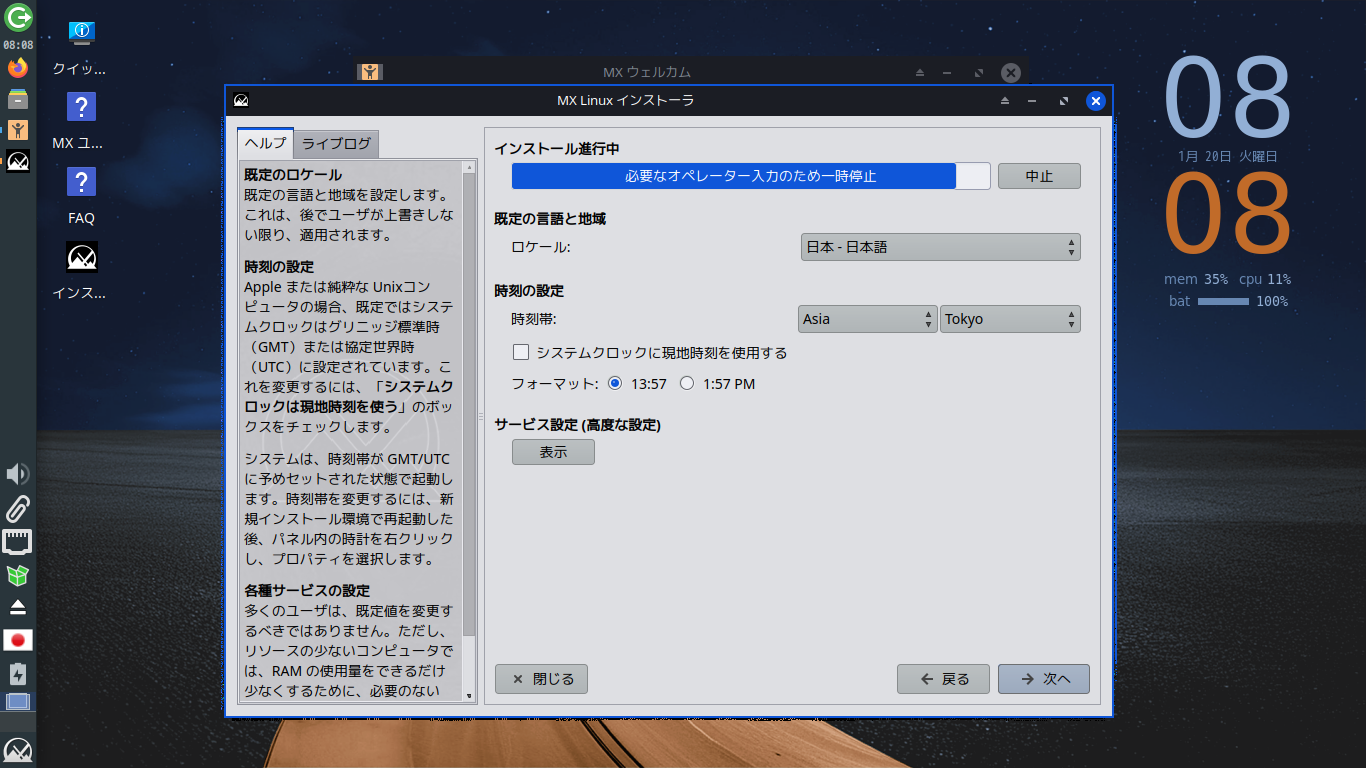Select the 13:57 24-hour format
The image size is (1366, 768).
[615, 383]
